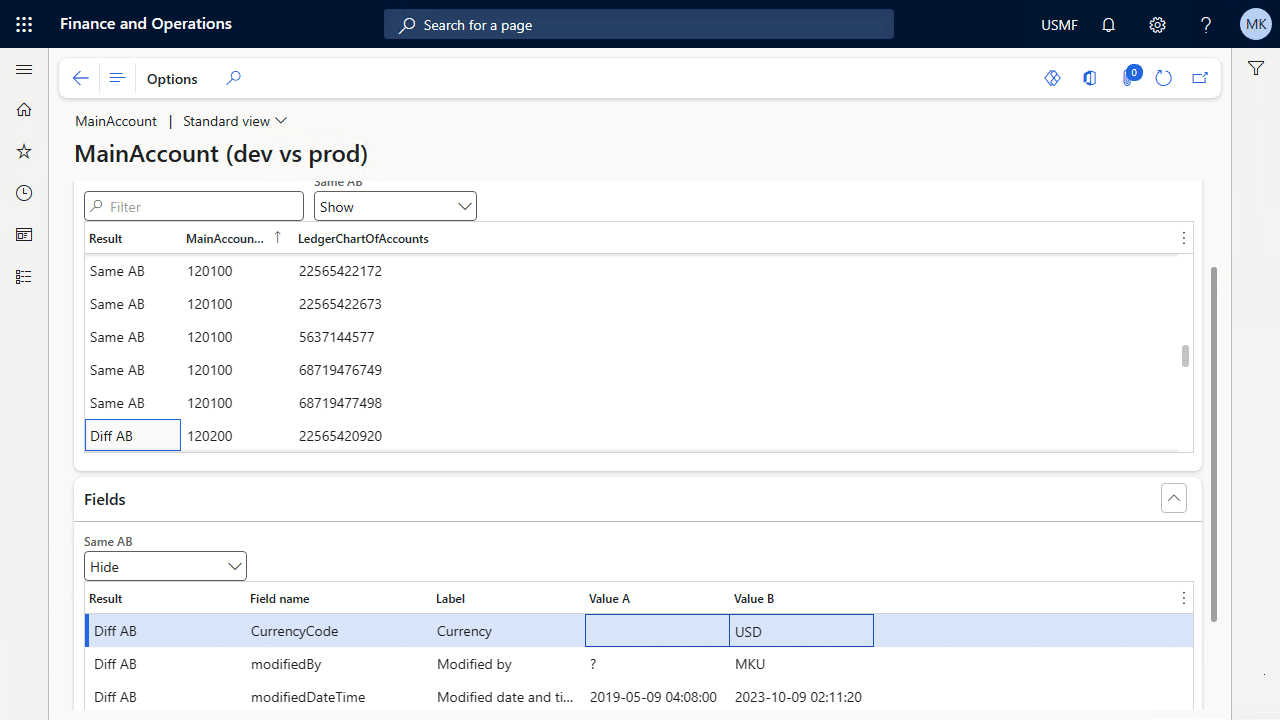Open the help question mark menu
The image size is (1280, 720).
1206,25
